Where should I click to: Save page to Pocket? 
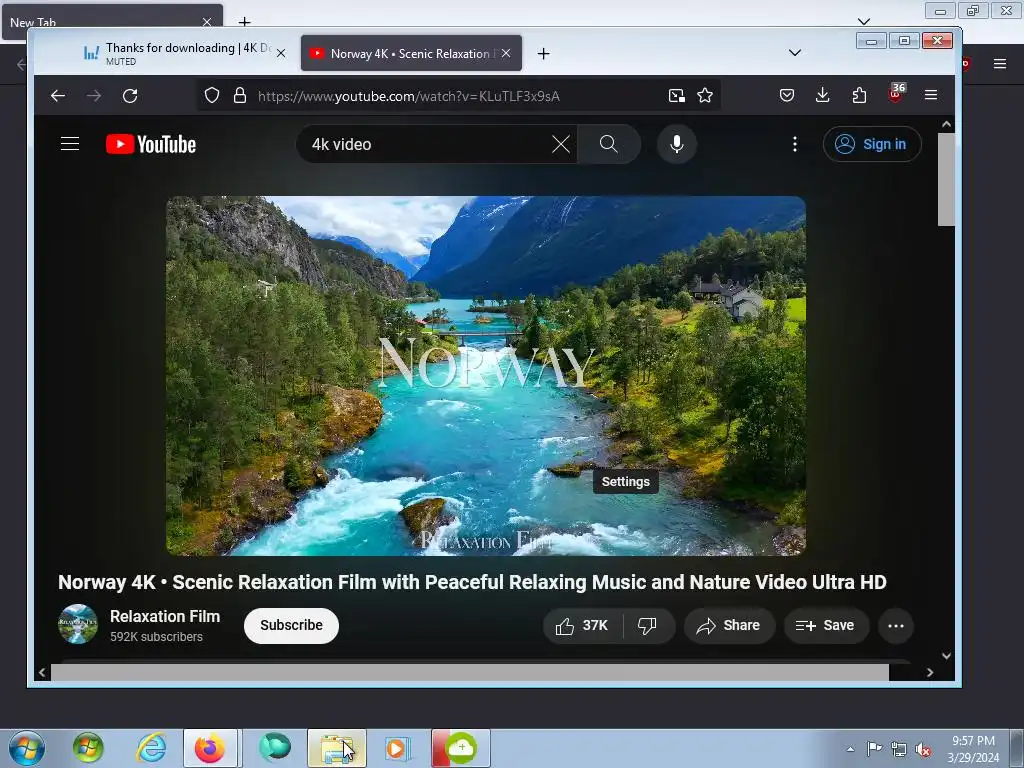pos(787,95)
